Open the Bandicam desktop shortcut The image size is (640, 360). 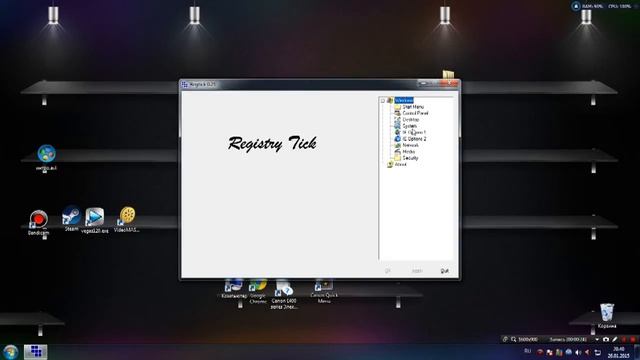click(x=39, y=223)
